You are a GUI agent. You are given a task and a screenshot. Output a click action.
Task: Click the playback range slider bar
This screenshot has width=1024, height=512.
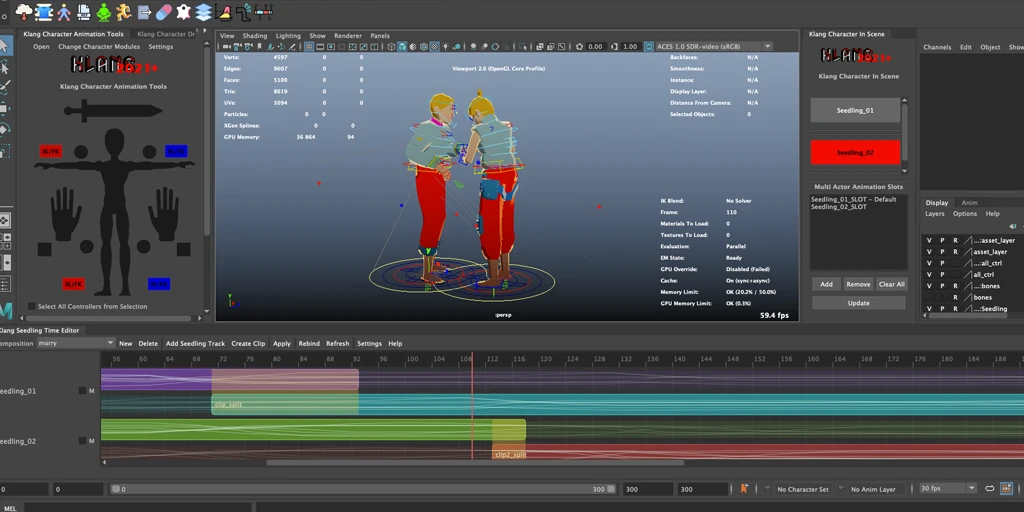[362, 489]
